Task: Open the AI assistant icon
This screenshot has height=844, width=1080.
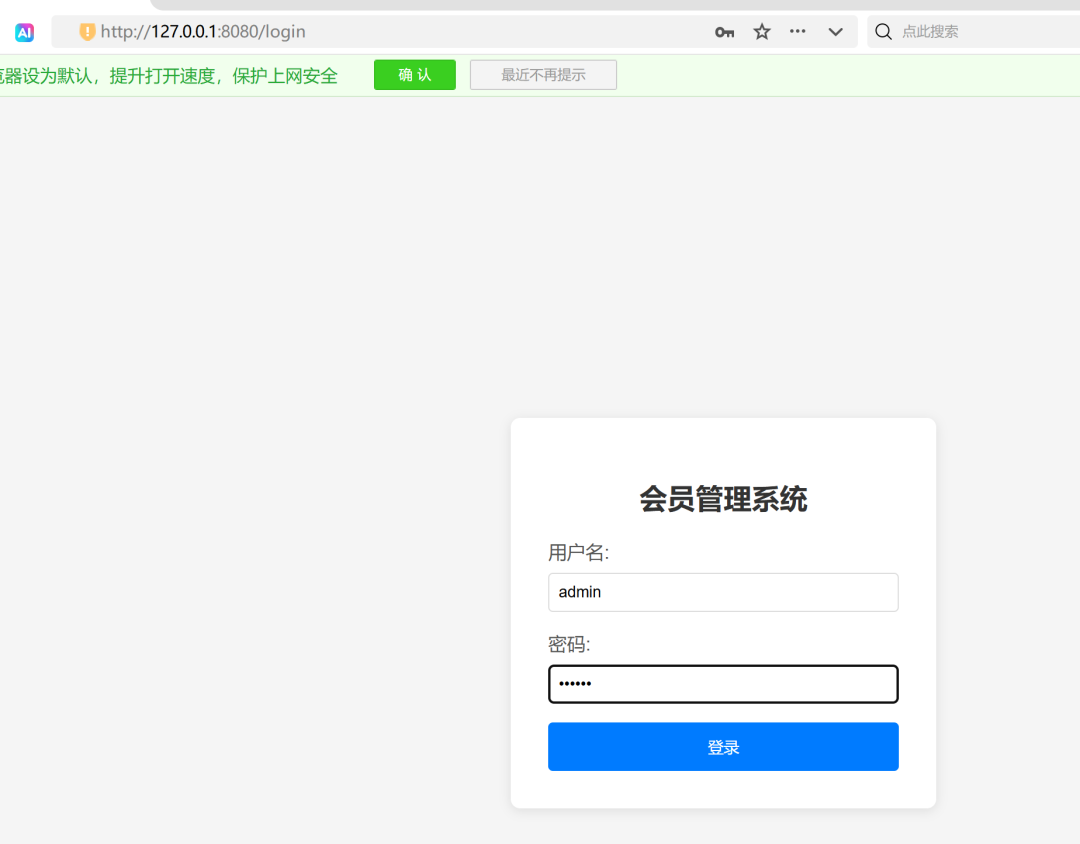Action: [25, 32]
